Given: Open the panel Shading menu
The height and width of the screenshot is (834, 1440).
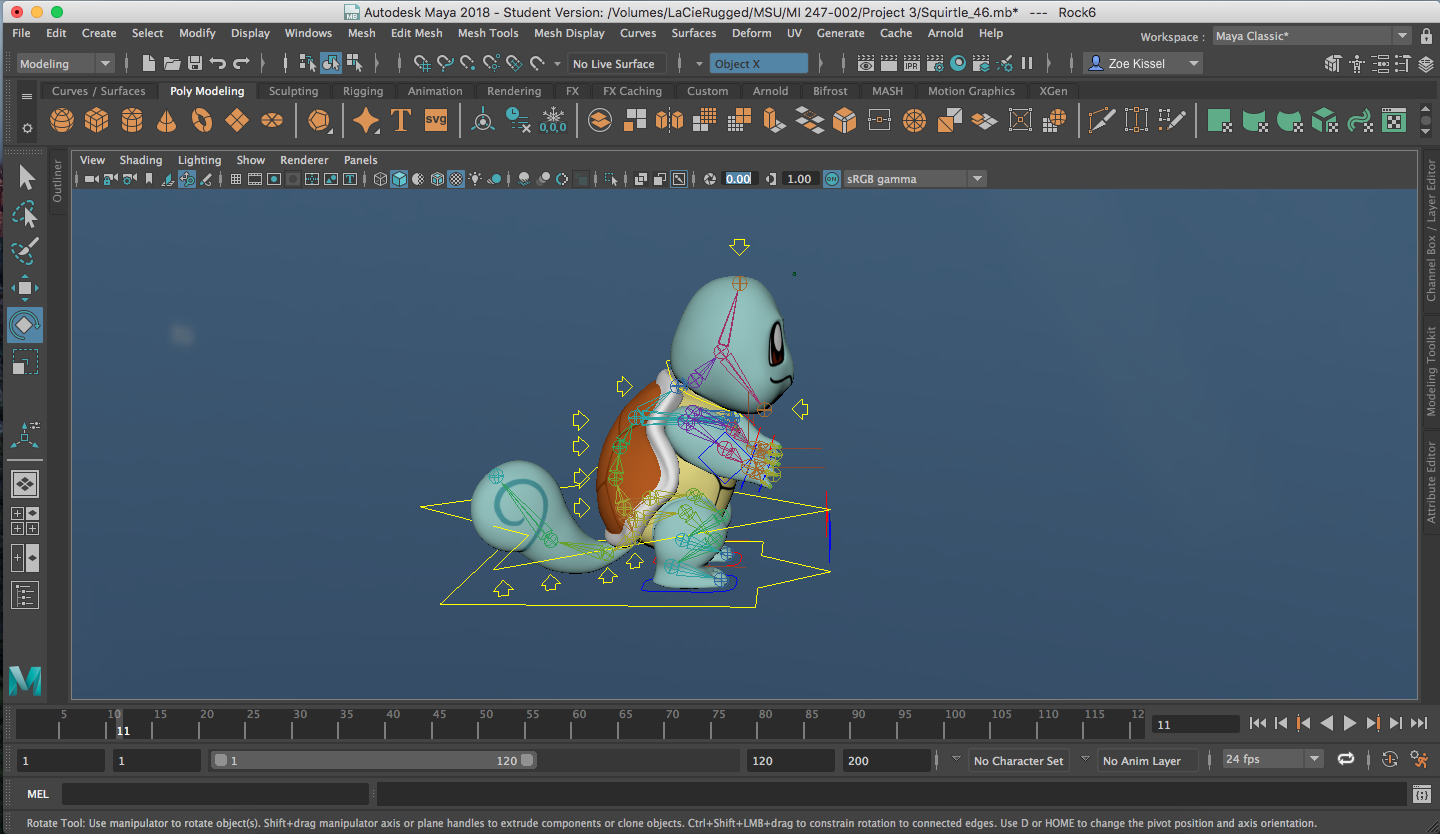Looking at the screenshot, I should click(x=141, y=160).
